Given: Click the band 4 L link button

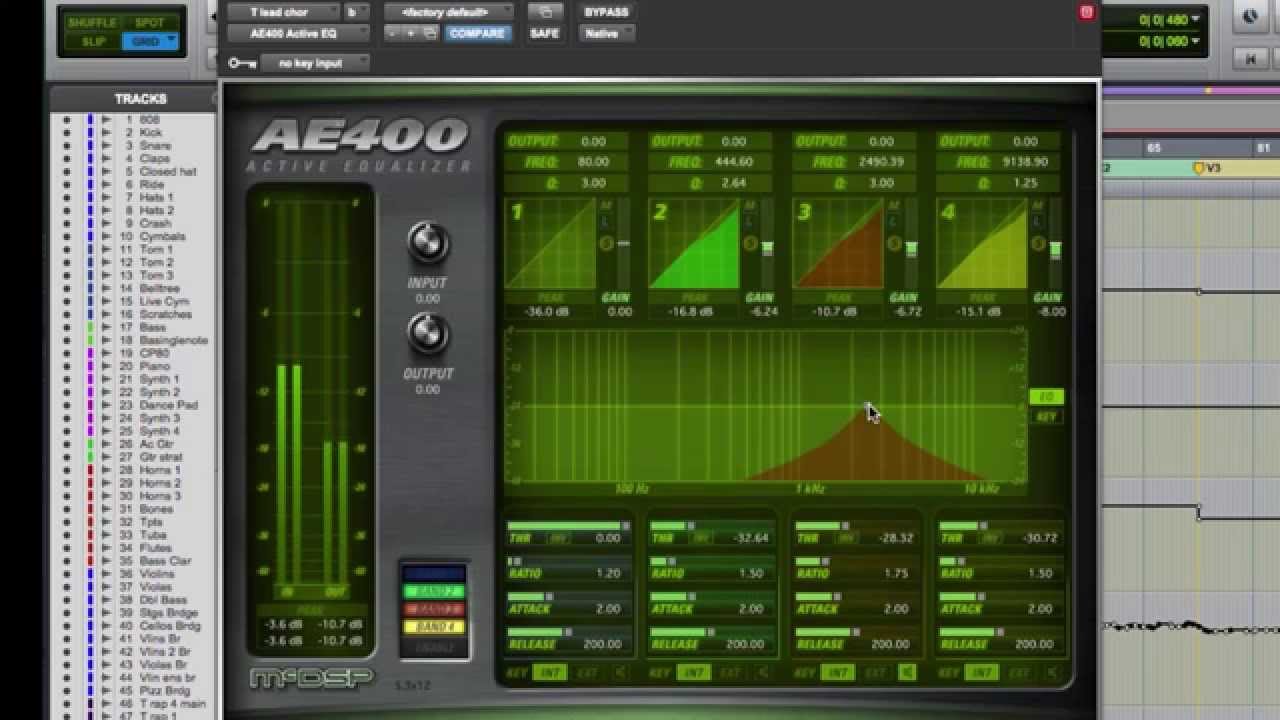Looking at the screenshot, I should pyautogui.click(x=1038, y=220).
